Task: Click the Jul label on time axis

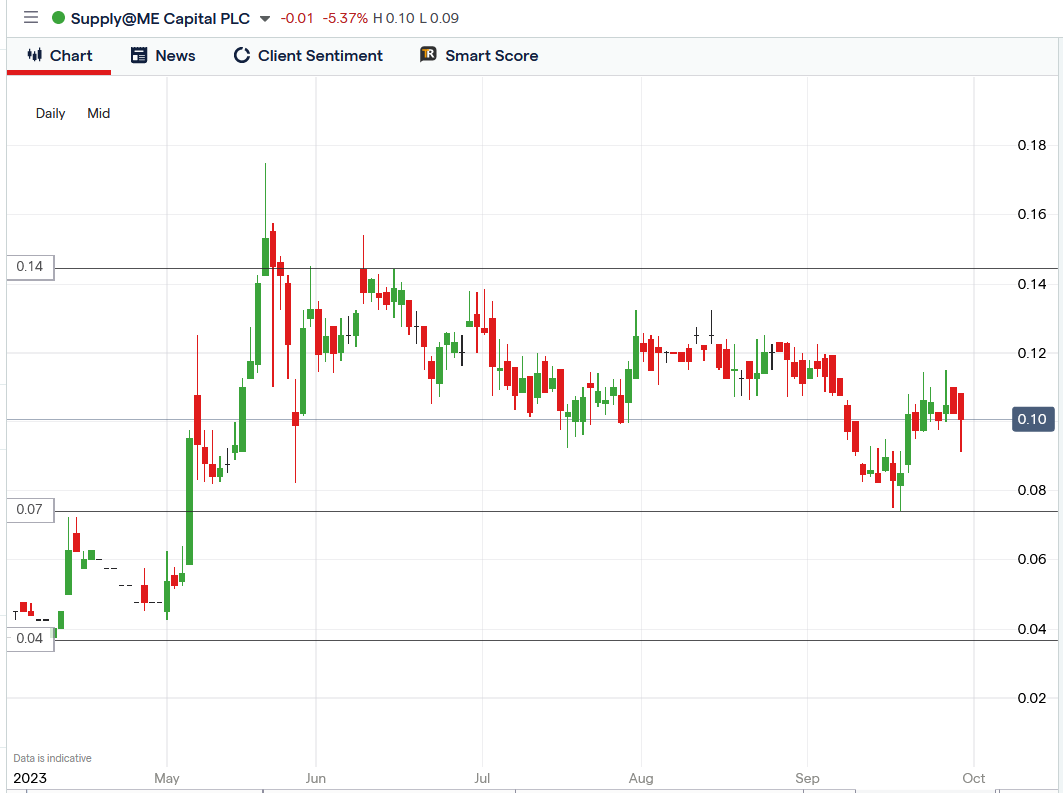Action: 482,778
